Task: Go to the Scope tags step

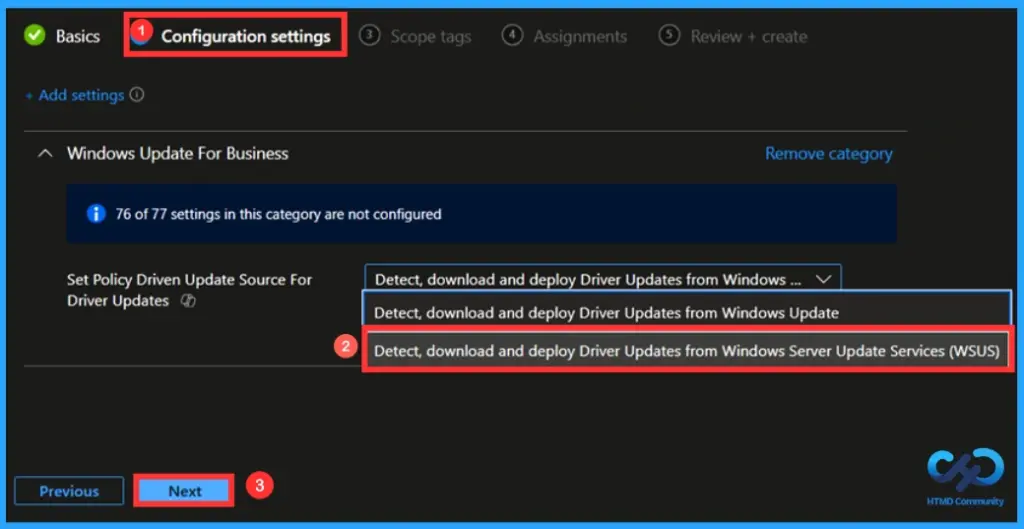Action: click(x=415, y=37)
